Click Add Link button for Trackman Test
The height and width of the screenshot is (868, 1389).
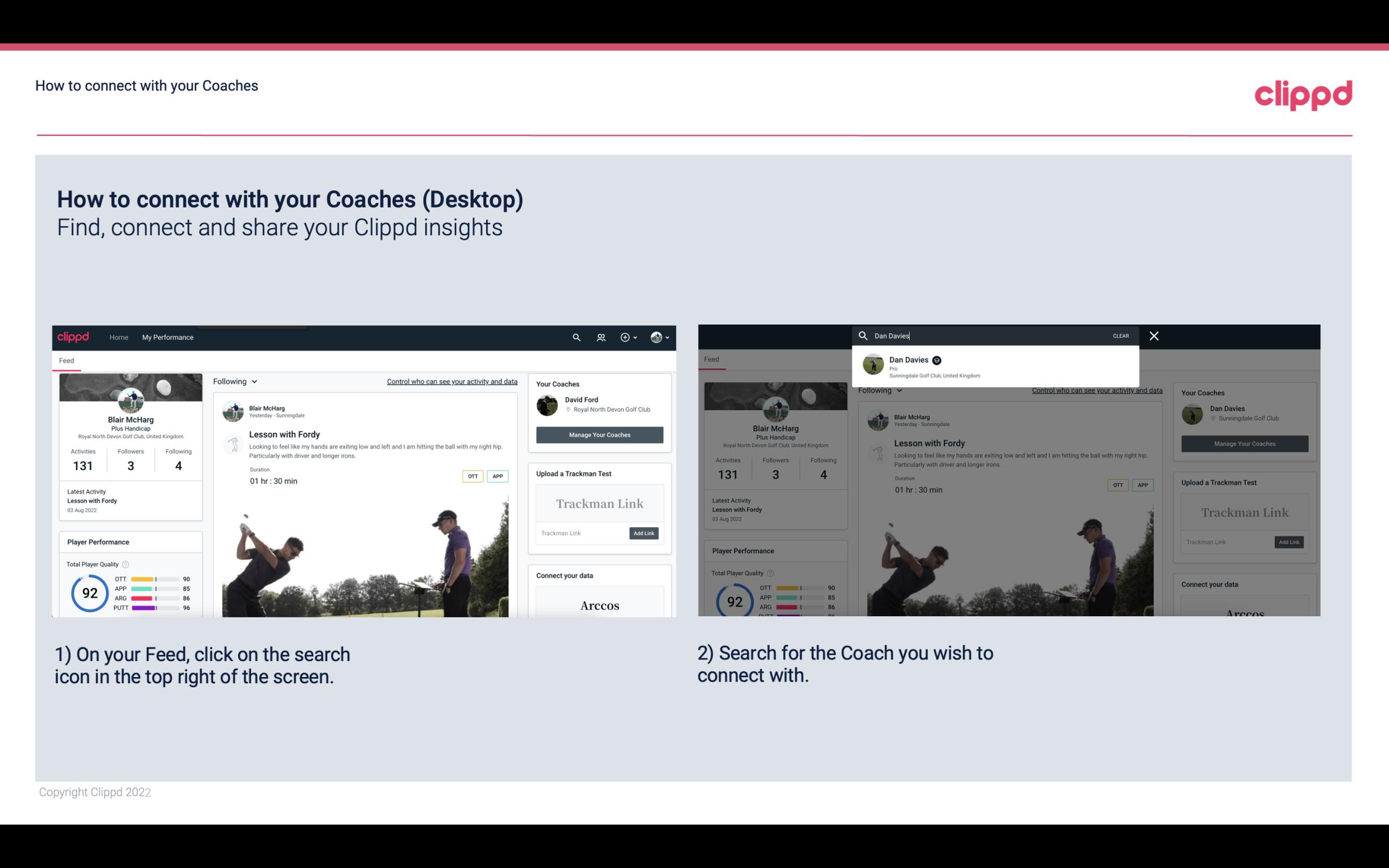643,533
